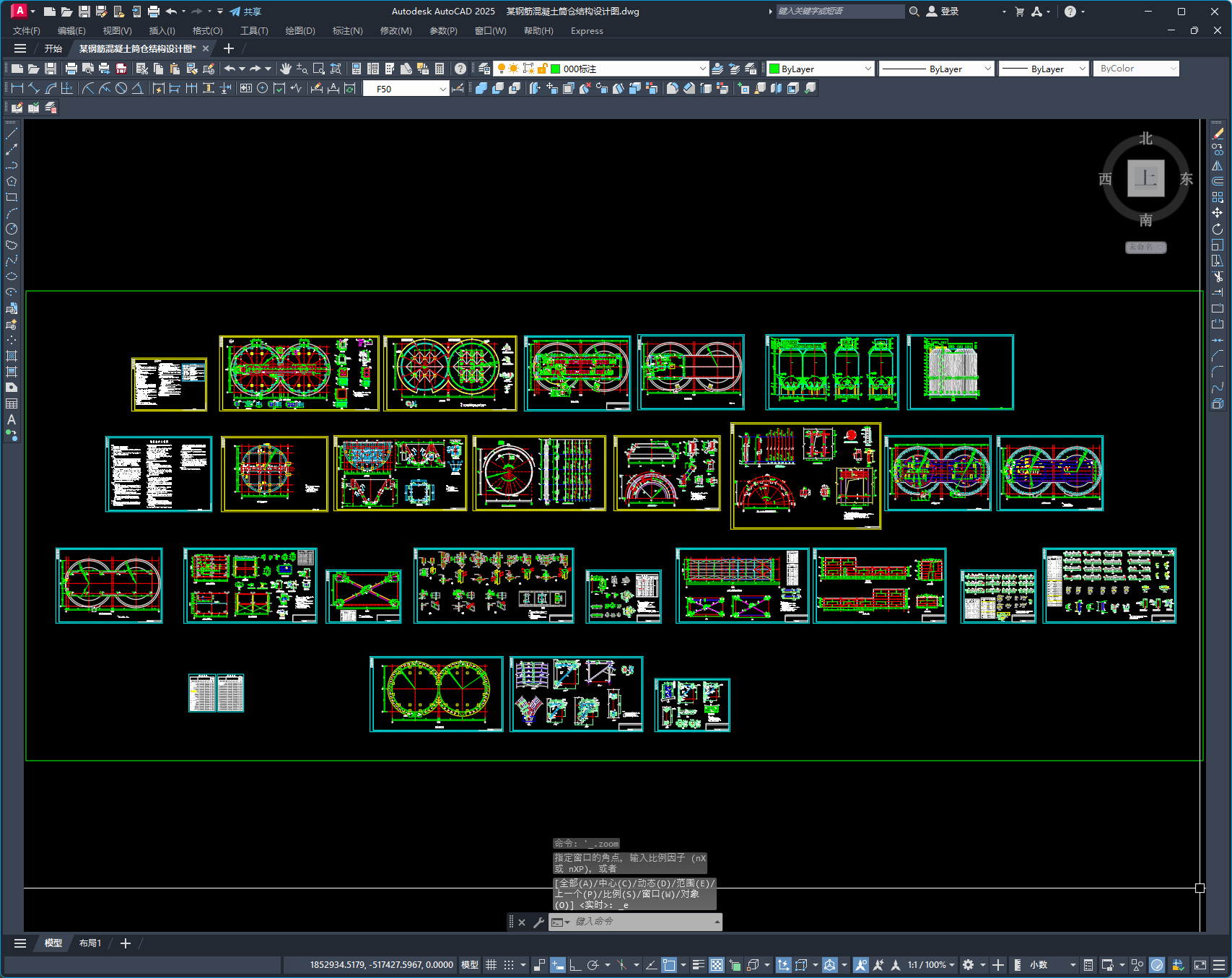Select the Erase tool in modify toolbar
1232x978 pixels.
point(1218,134)
